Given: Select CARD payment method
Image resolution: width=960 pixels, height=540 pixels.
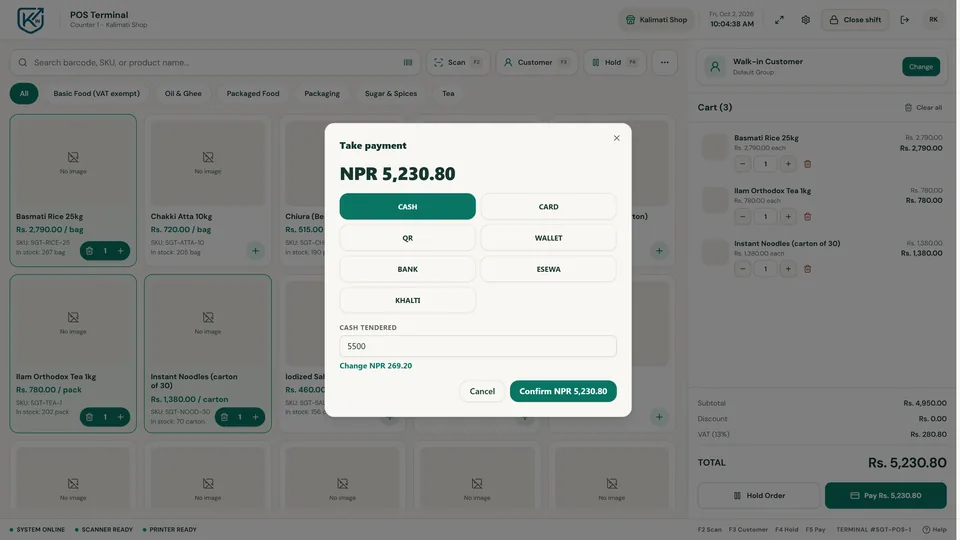Looking at the screenshot, I should [548, 206].
